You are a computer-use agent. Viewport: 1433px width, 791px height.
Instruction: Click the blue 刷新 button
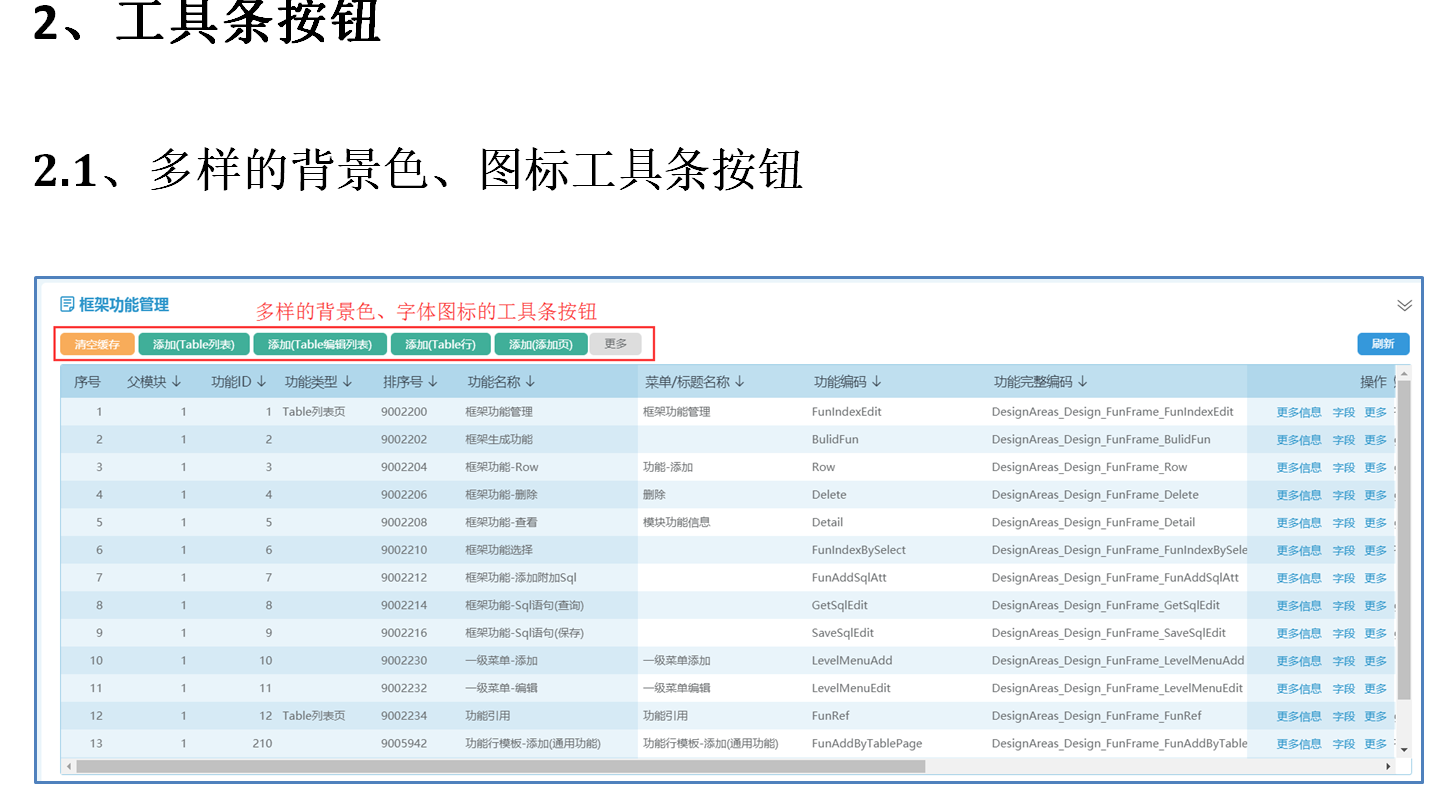pos(1383,344)
